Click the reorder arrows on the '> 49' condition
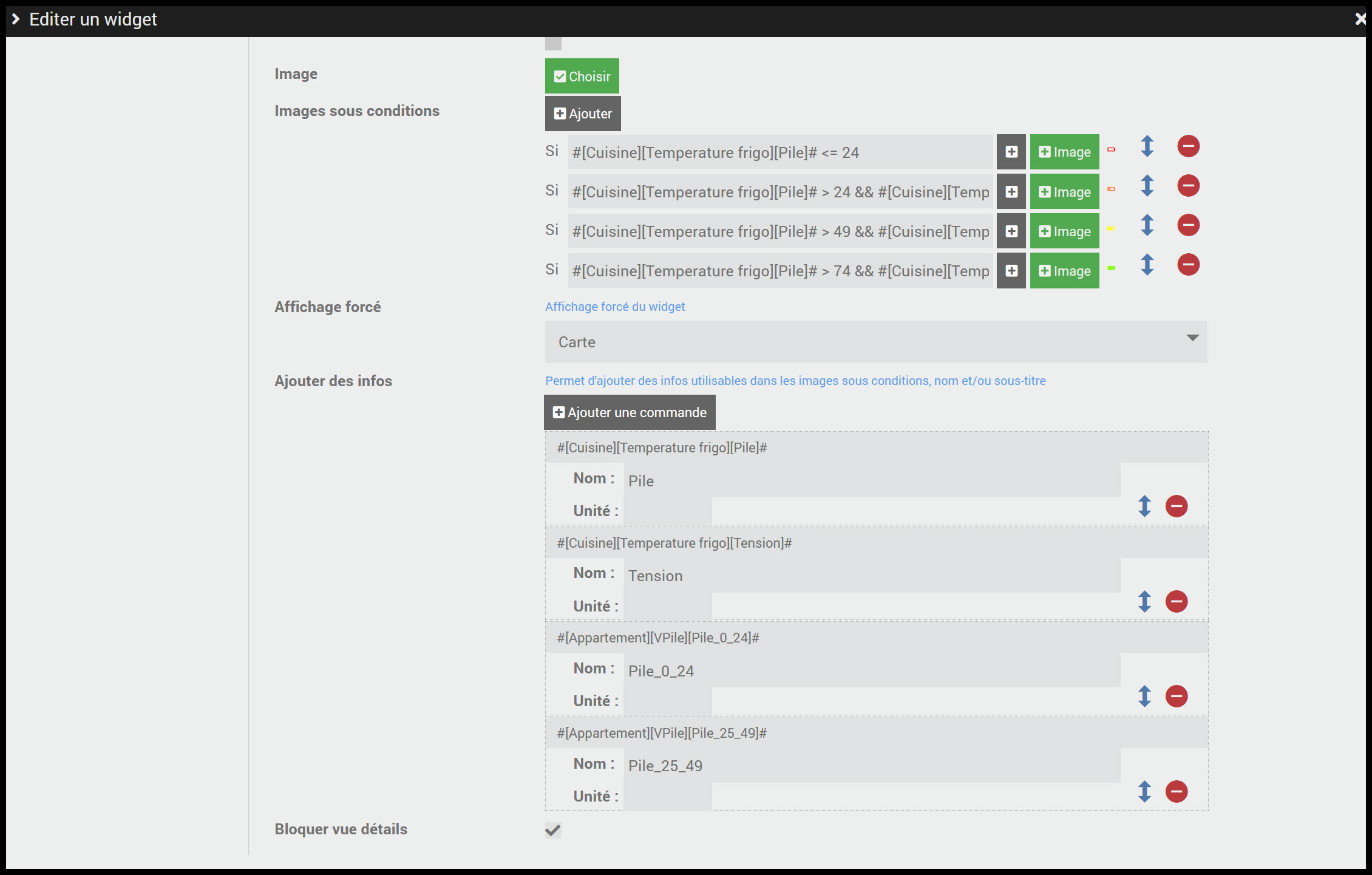This screenshot has height=875, width=1372. coord(1147,225)
